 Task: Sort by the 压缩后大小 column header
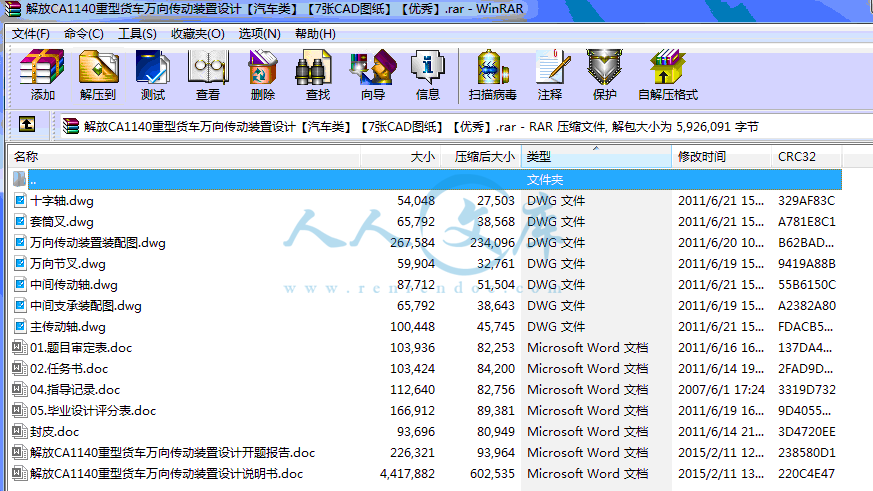coord(480,157)
